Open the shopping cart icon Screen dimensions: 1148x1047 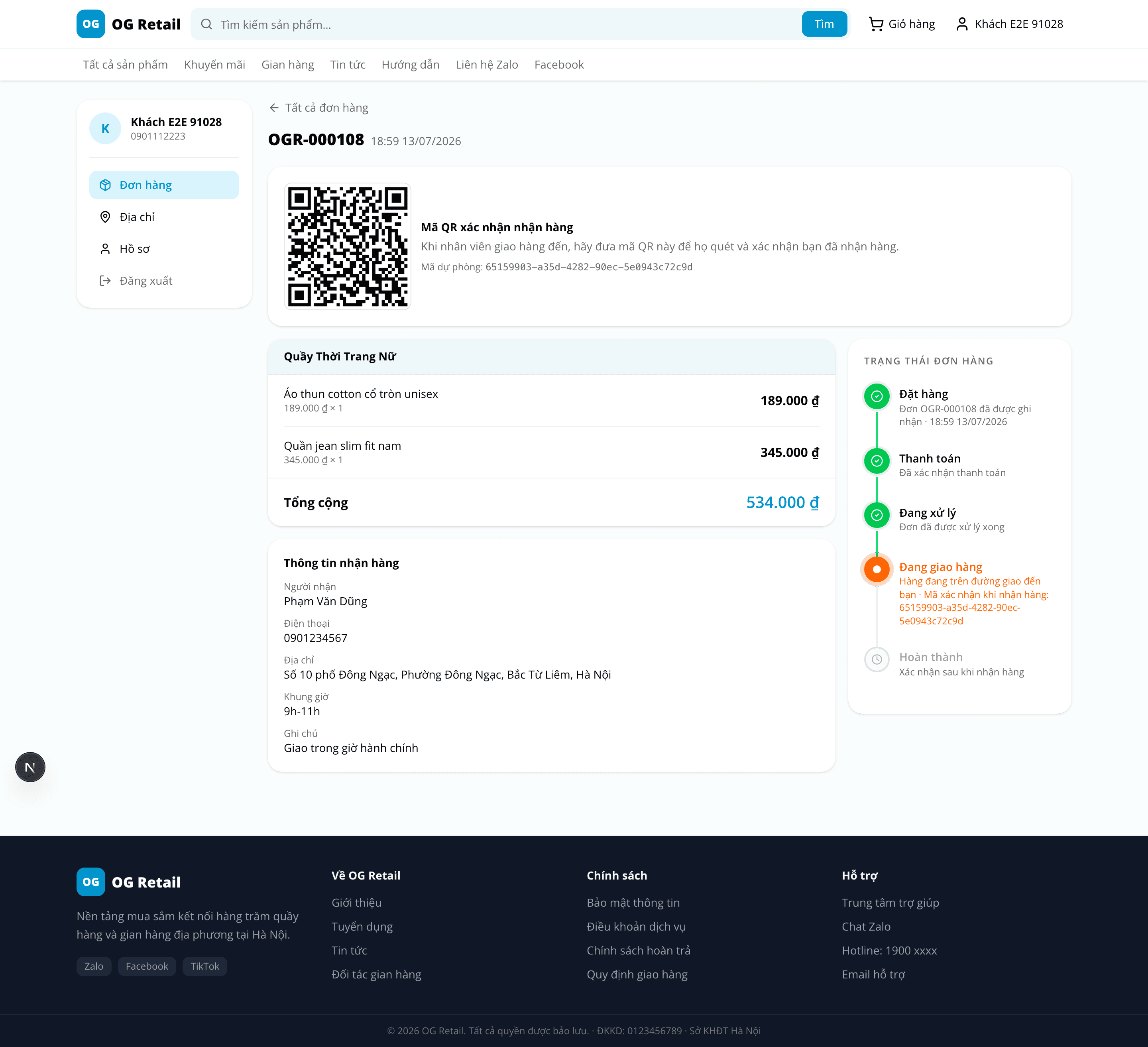[x=876, y=24]
